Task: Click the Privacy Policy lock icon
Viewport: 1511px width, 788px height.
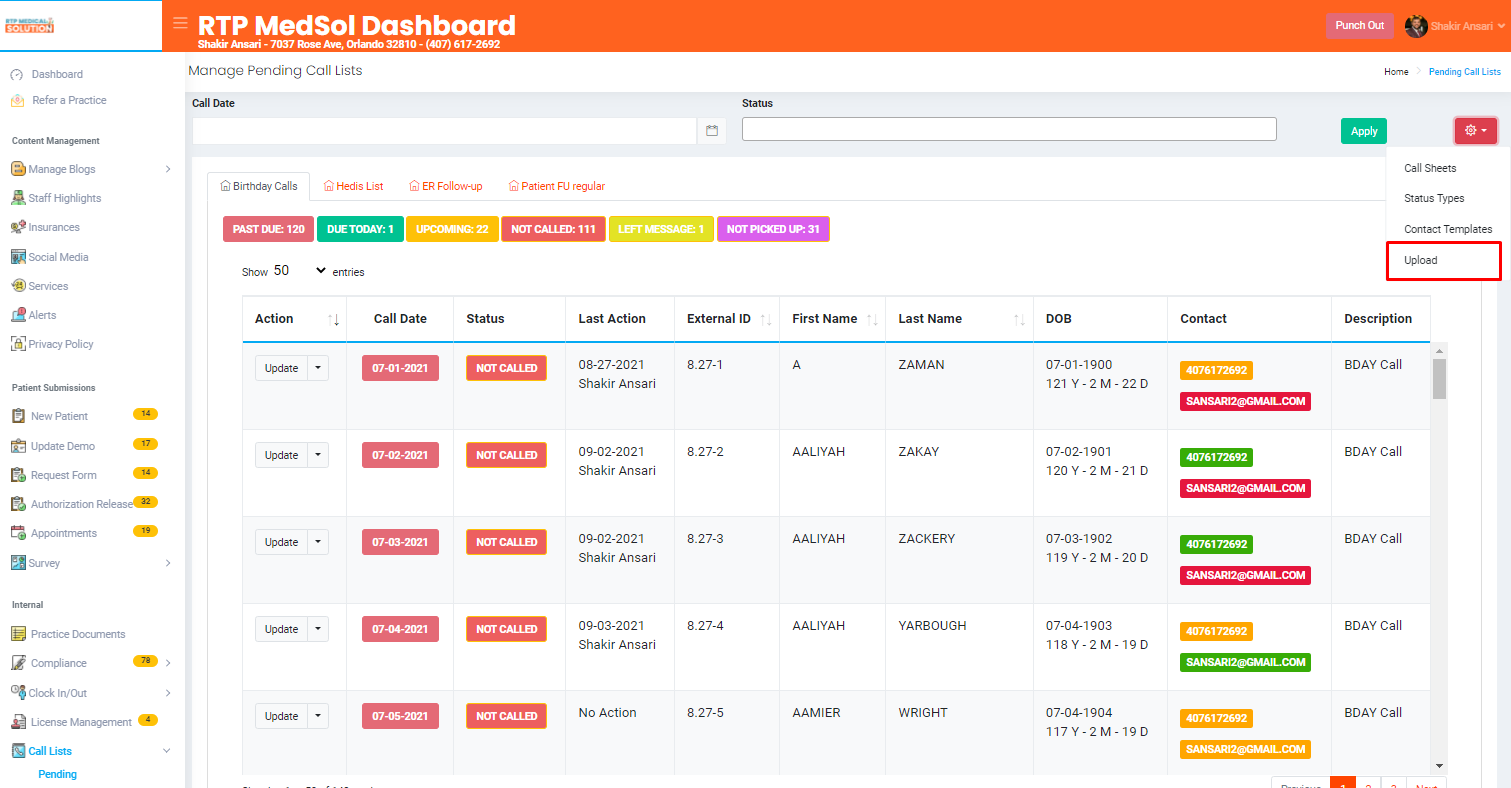Action: (18, 344)
